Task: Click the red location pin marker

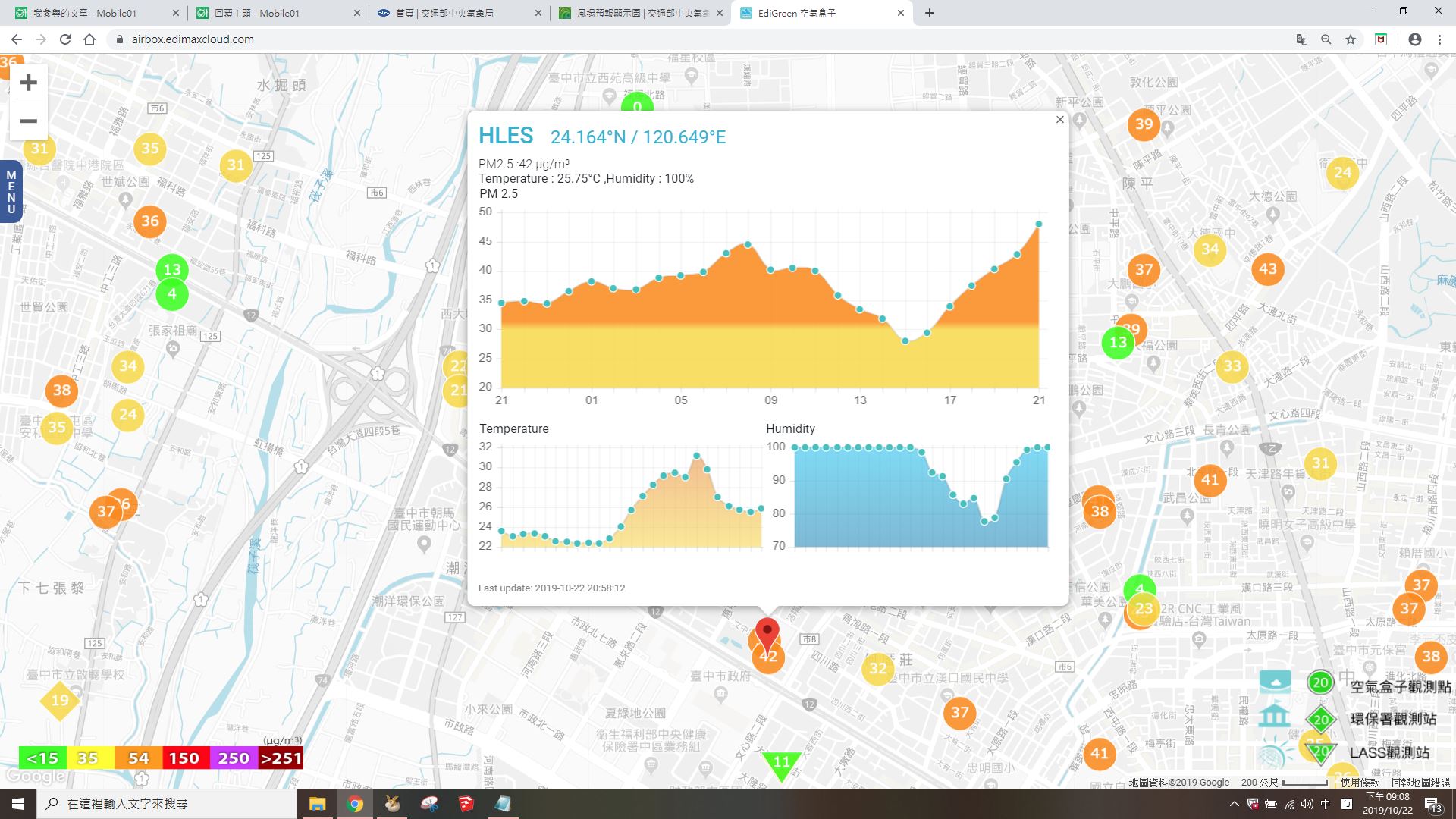Action: [767, 635]
